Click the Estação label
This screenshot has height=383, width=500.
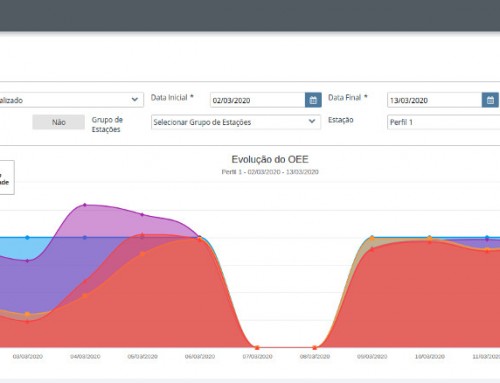341,120
